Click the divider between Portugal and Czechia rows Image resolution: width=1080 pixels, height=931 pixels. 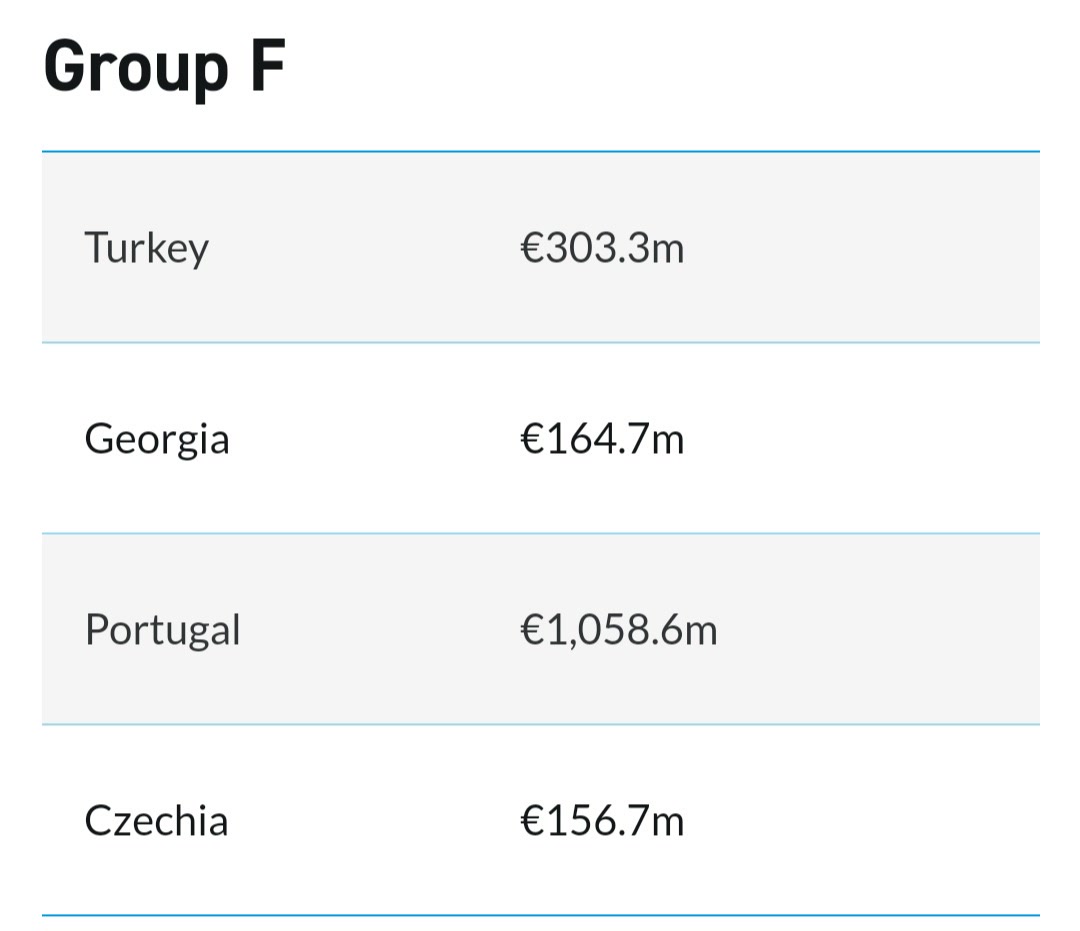pos(541,724)
